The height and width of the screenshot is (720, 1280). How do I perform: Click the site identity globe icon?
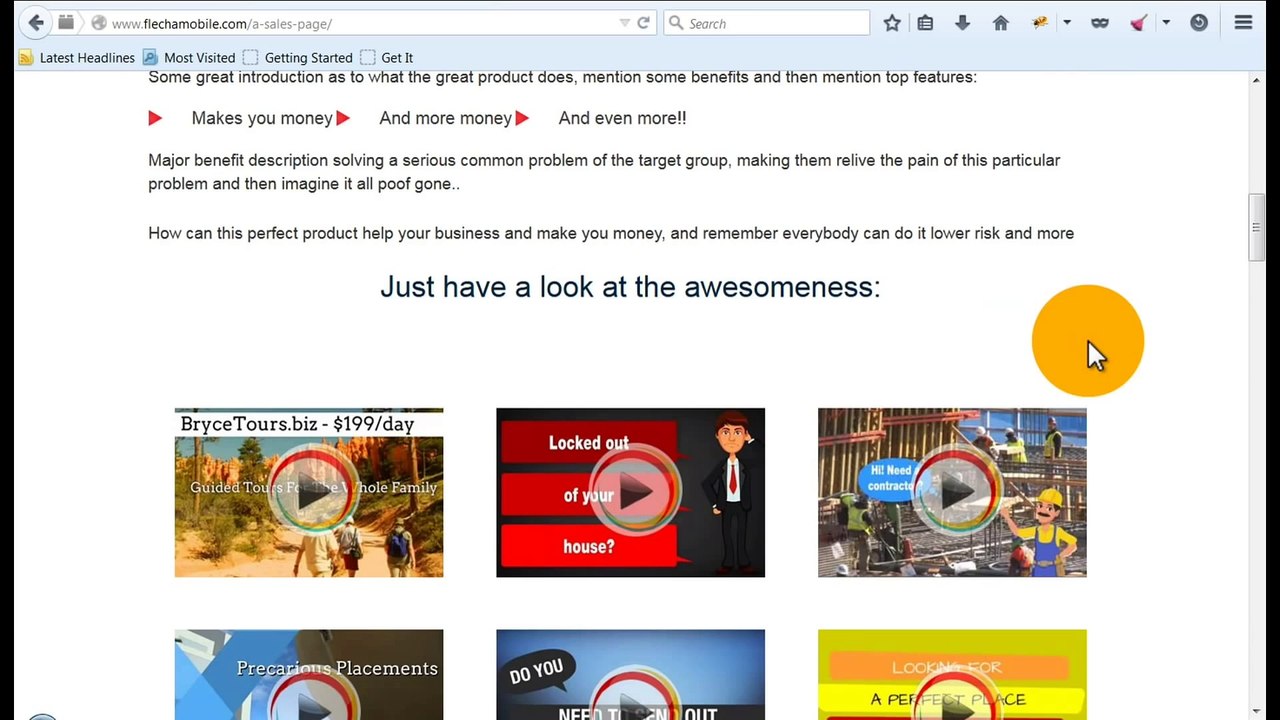click(x=98, y=23)
